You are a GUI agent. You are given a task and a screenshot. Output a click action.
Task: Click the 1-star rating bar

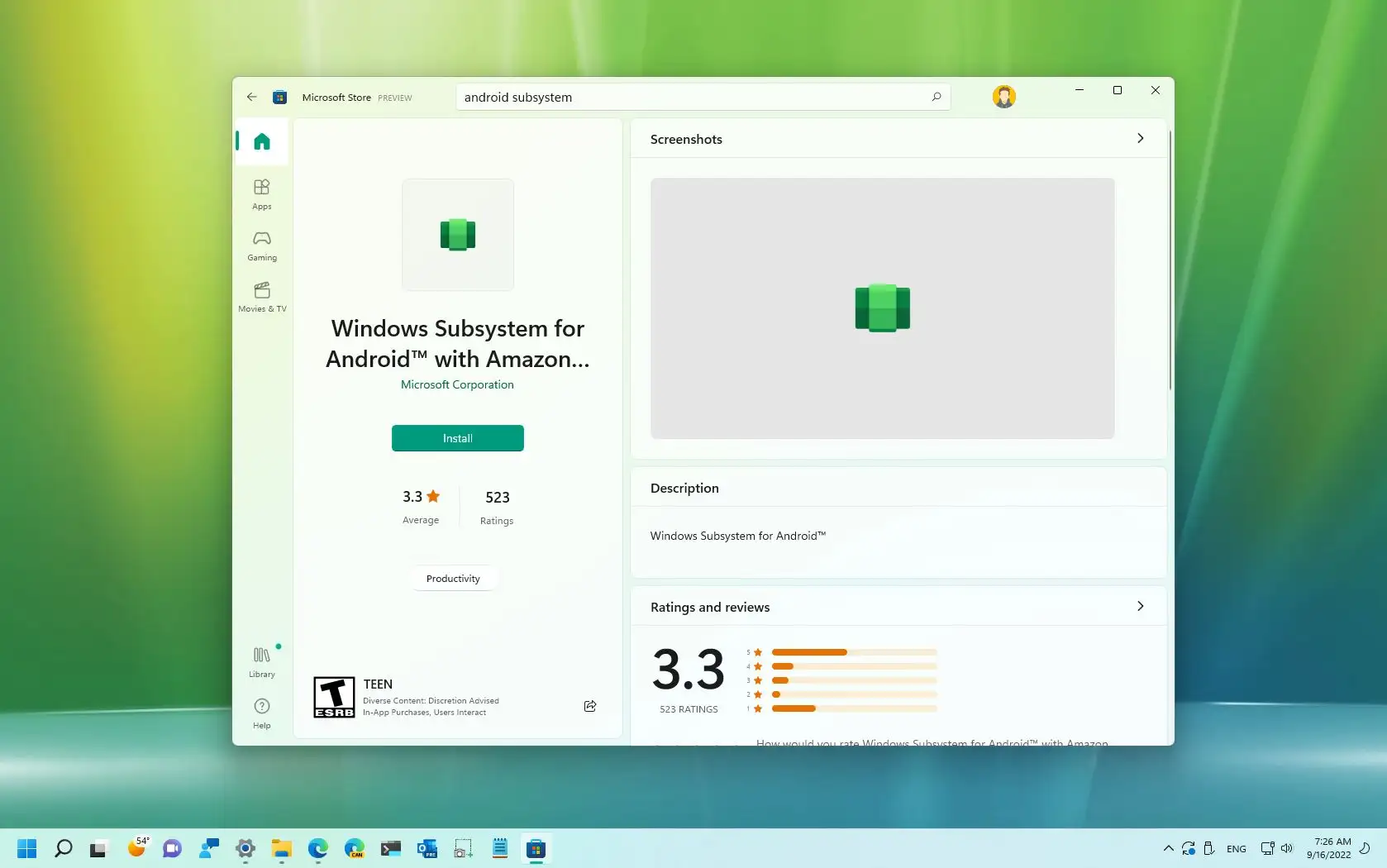point(855,708)
